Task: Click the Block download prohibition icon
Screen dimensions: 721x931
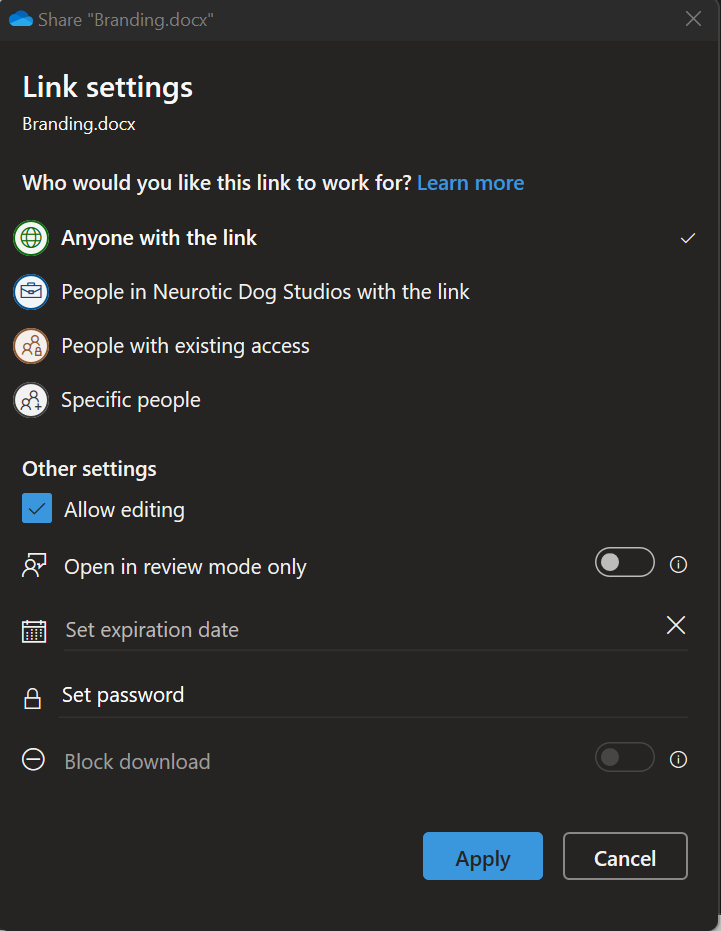Action: (x=33, y=760)
